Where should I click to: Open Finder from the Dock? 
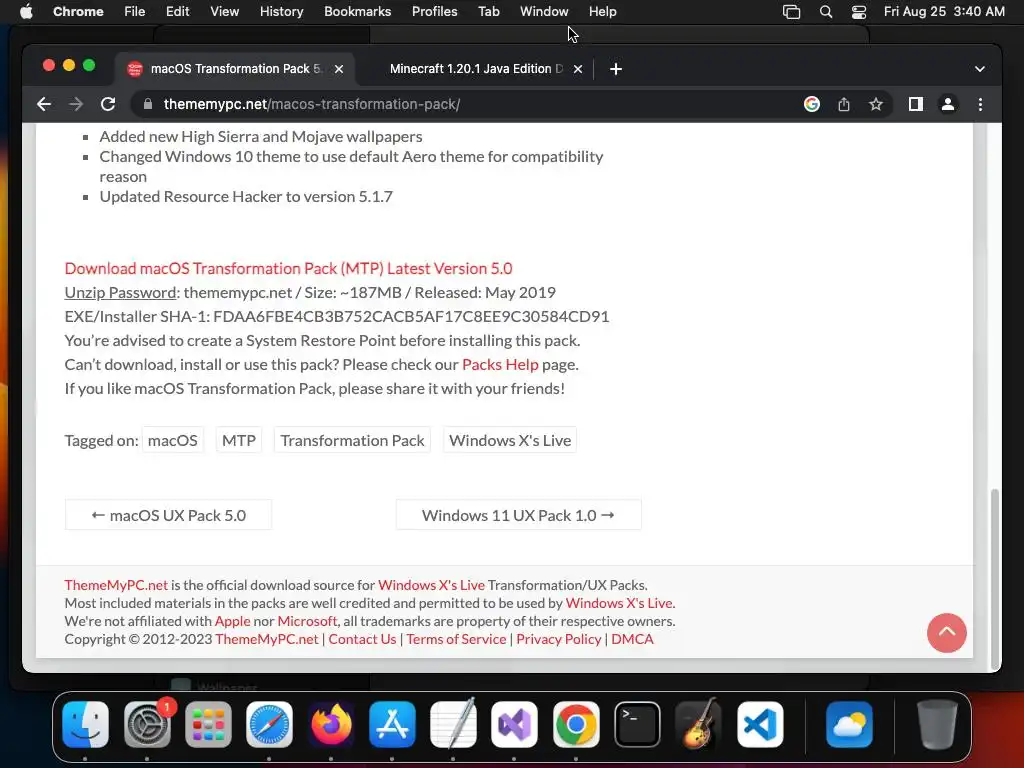[x=86, y=724]
